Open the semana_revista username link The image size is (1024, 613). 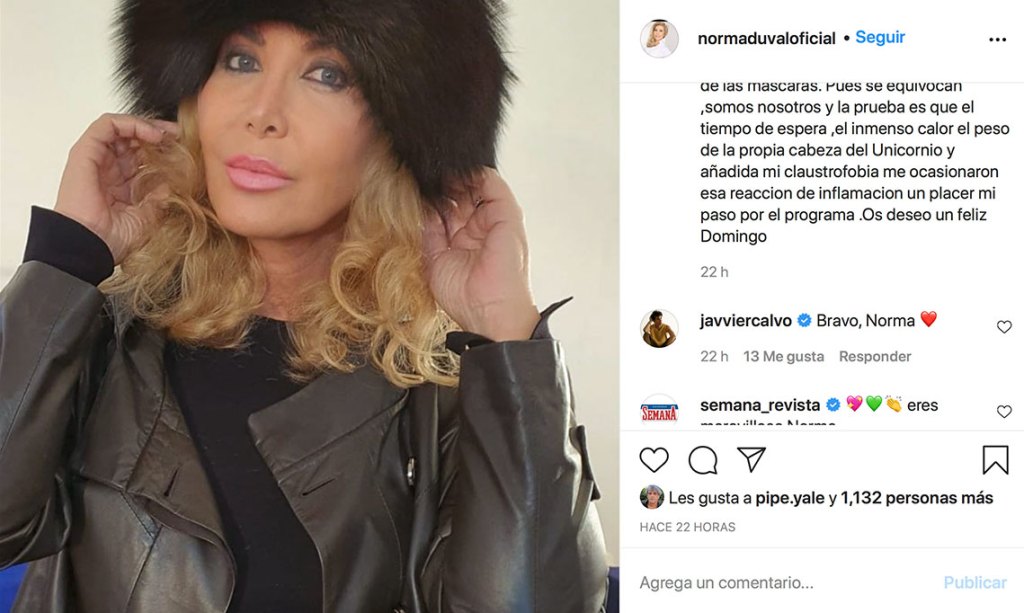tap(760, 405)
